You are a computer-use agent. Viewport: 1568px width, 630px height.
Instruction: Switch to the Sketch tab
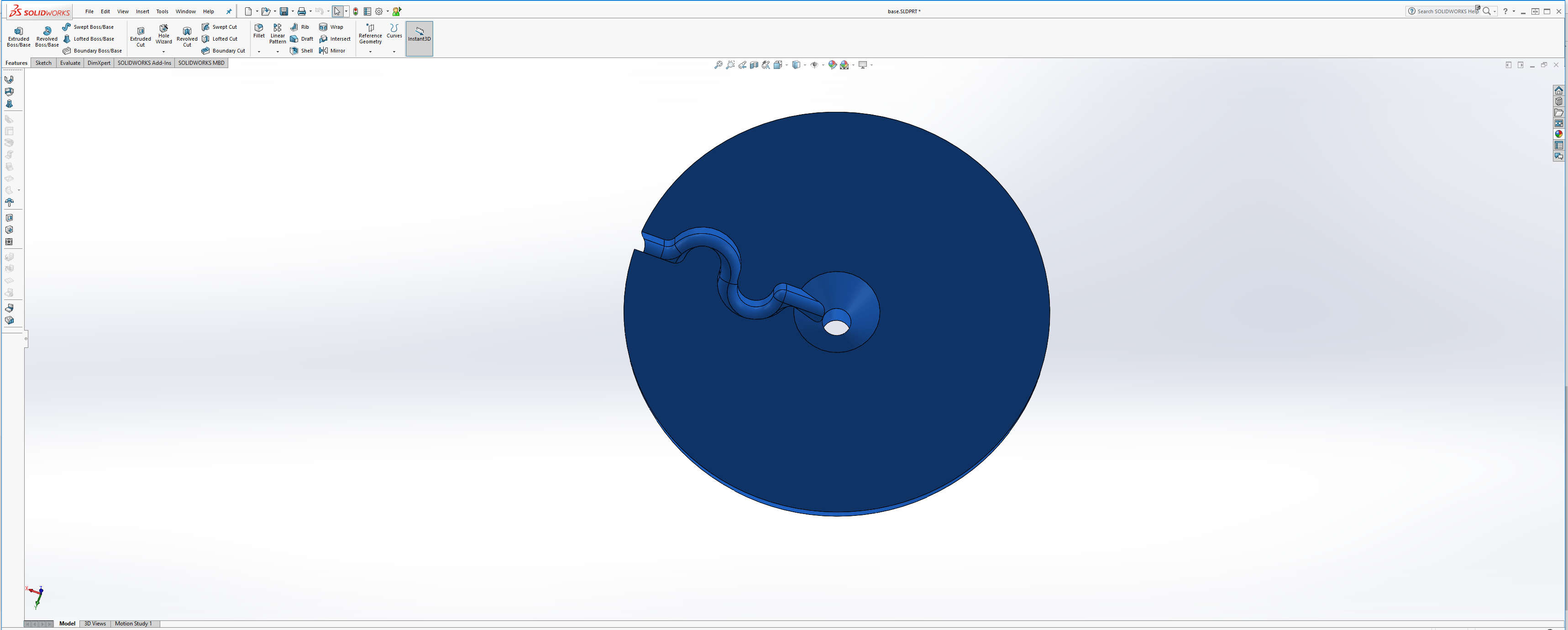point(43,63)
